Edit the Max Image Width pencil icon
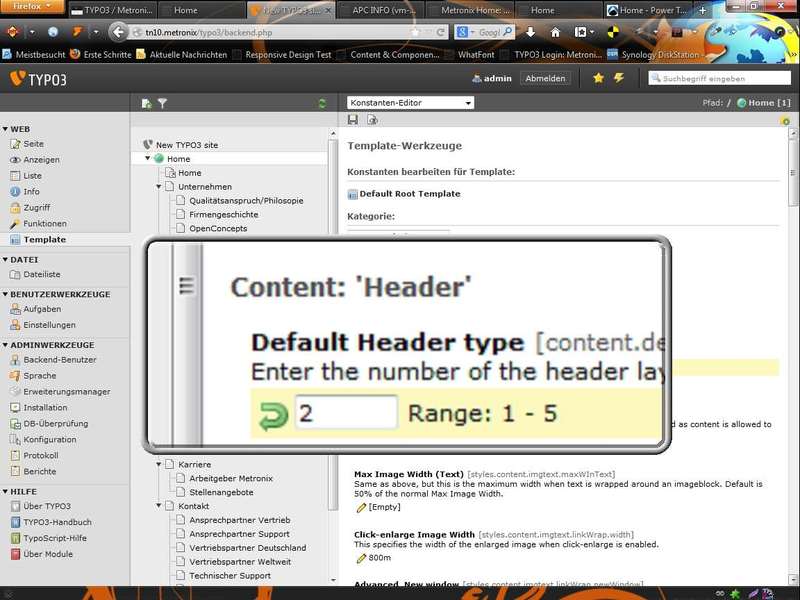Viewport: 800px width, 600px height. 361,508
